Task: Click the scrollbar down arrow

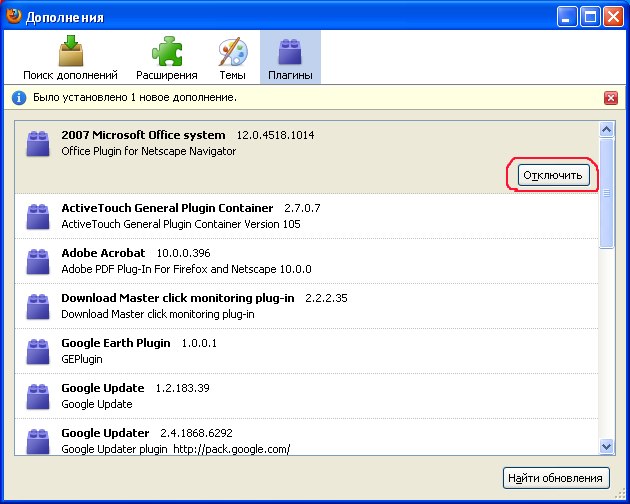Action: tap(606, 446)
